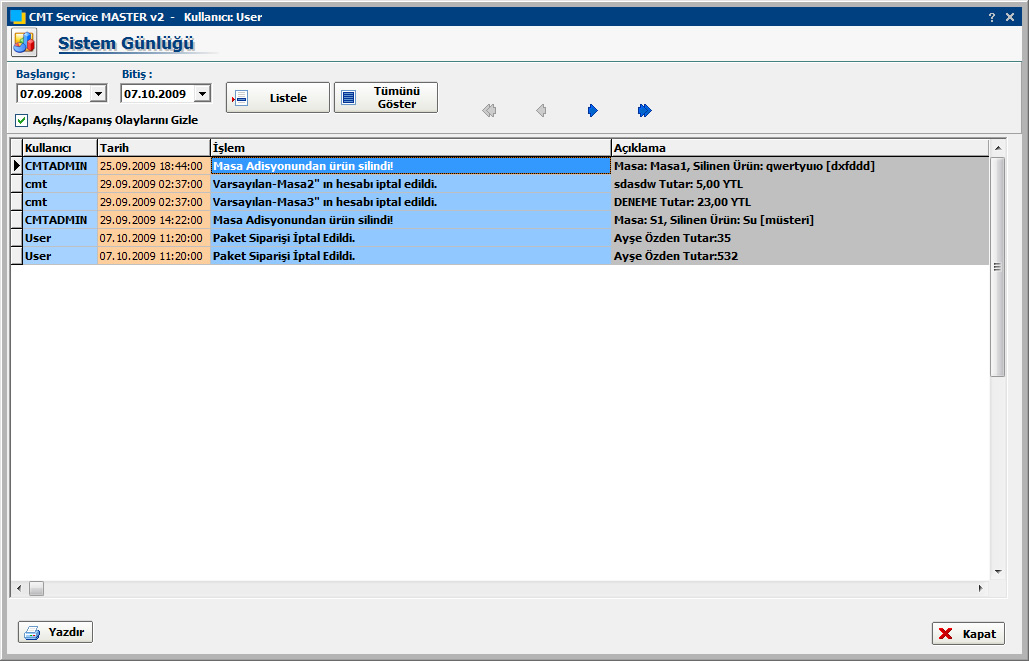Click the Açıklama column header
Image resolution: width=1029 pixels, height=661 pixels.
(x=800, y=148)
